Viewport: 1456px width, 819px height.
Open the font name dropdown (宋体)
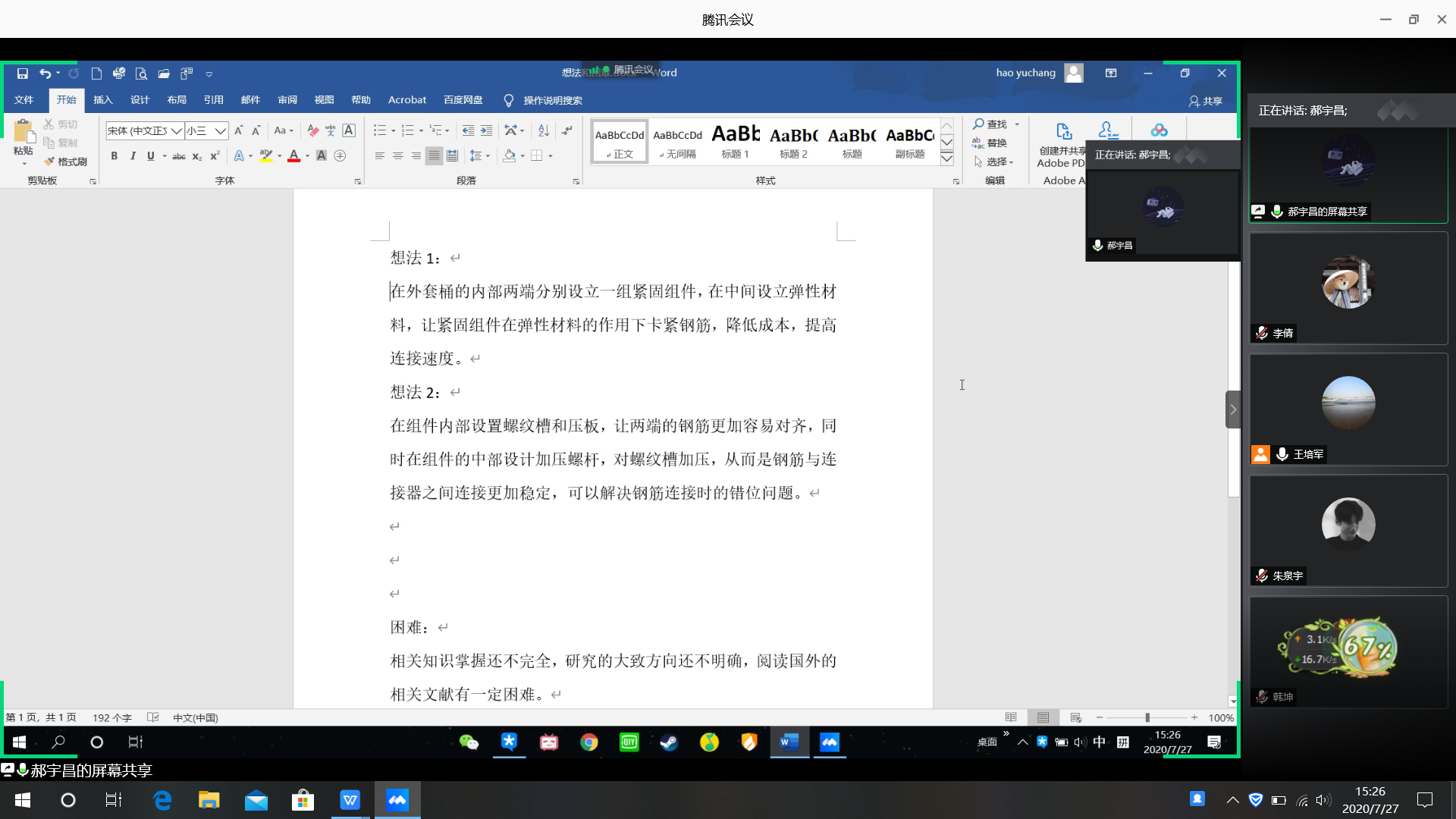[x=177, y=130]
